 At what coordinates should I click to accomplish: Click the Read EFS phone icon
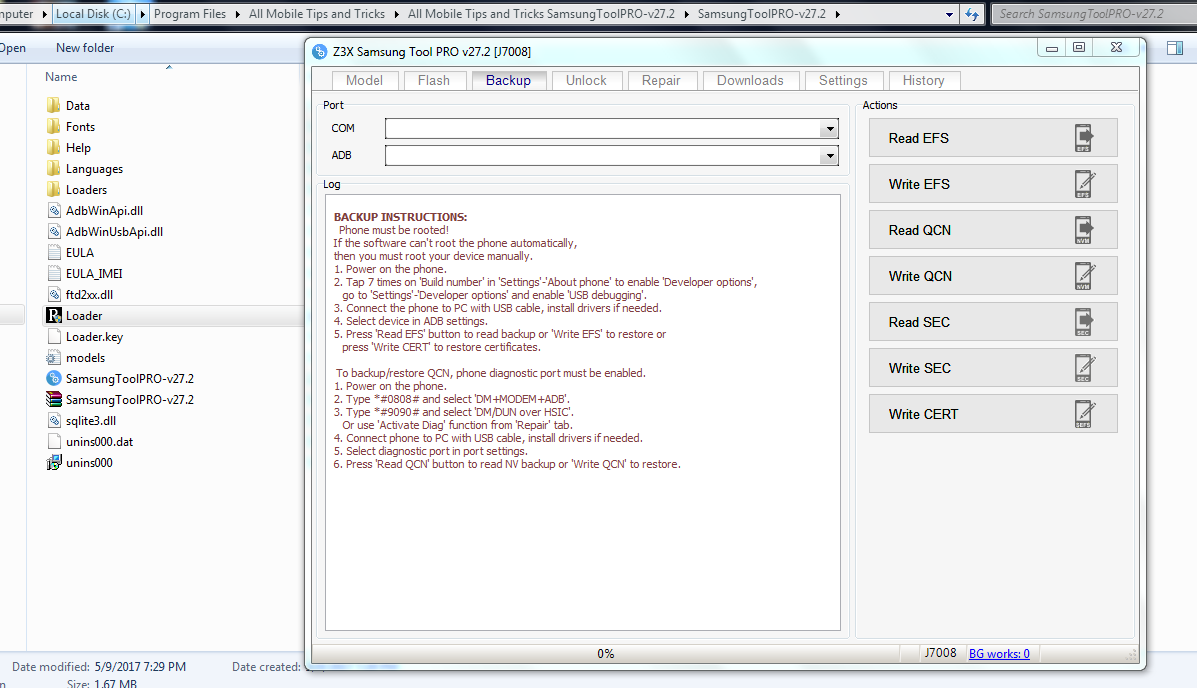(1084, 138)
